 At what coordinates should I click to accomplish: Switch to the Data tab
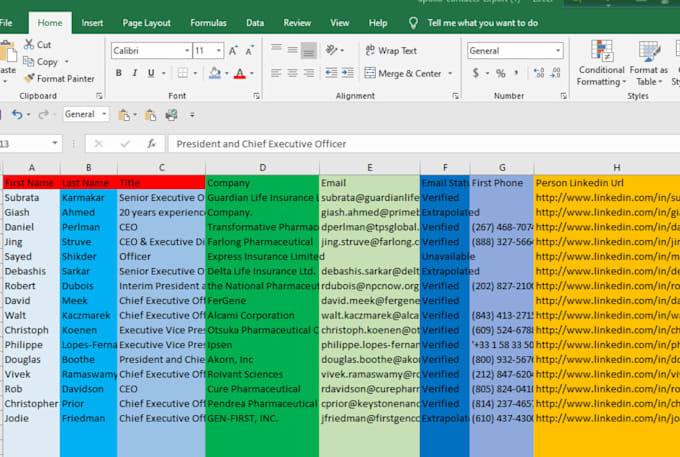pyautogui.click(x=255, y=23)
